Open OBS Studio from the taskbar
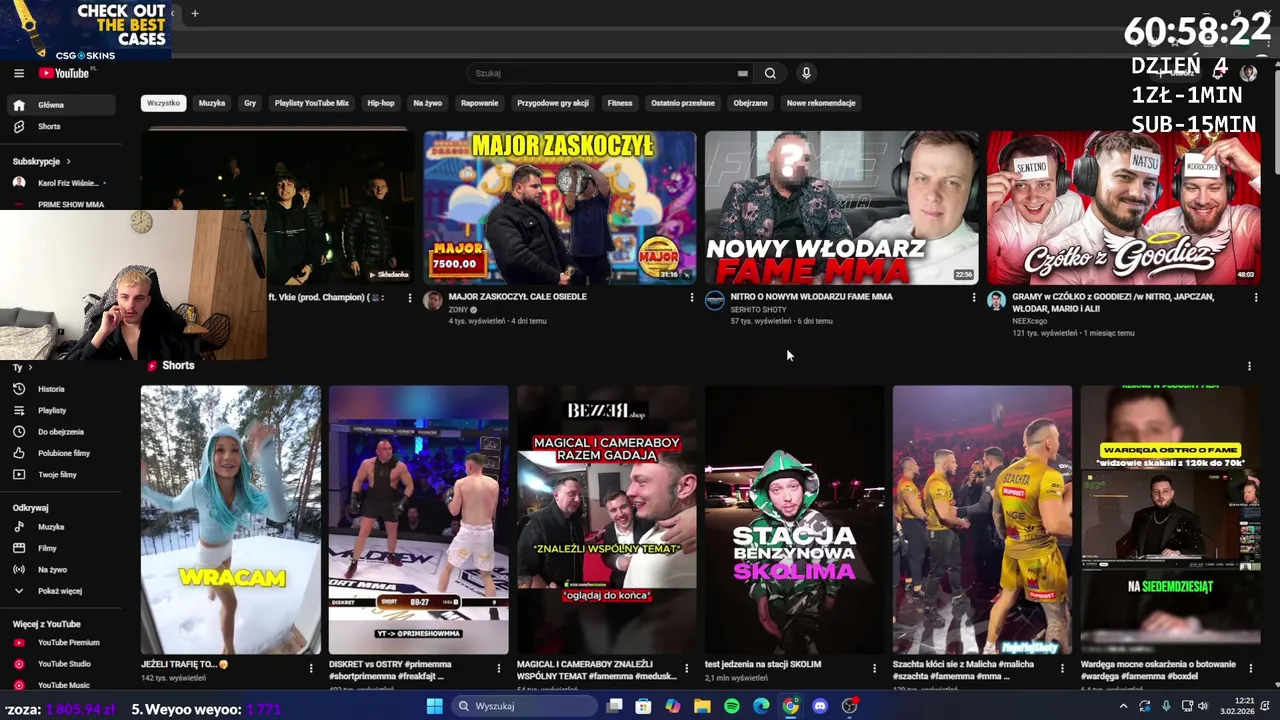 (x=849, y=706)
